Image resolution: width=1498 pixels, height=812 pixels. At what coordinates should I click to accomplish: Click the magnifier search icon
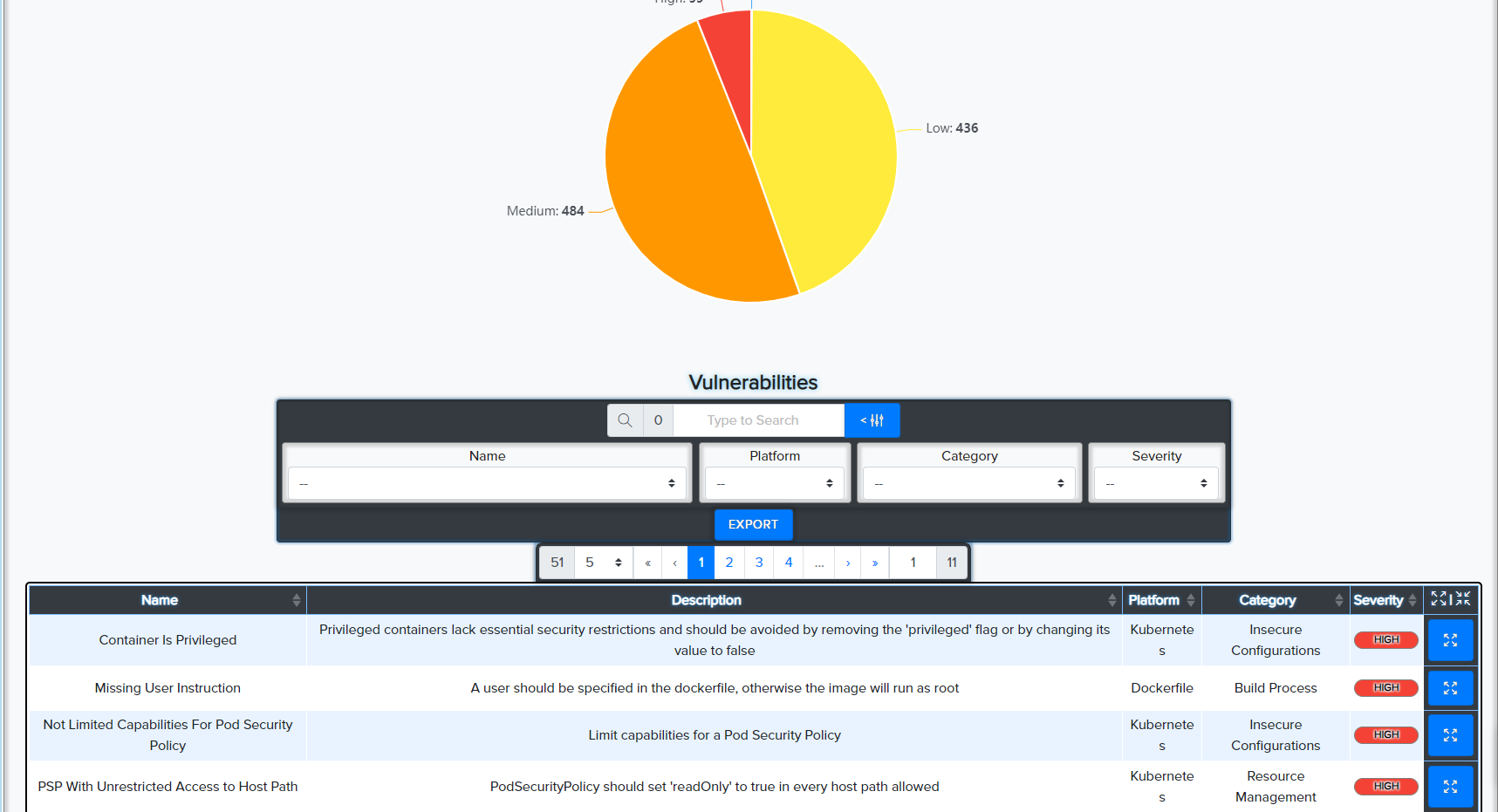[625, 420]
